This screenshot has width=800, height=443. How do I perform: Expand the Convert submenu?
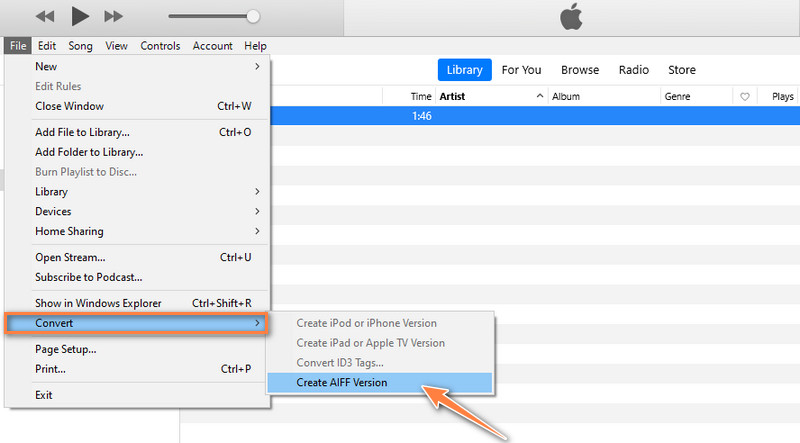[137, 323]
